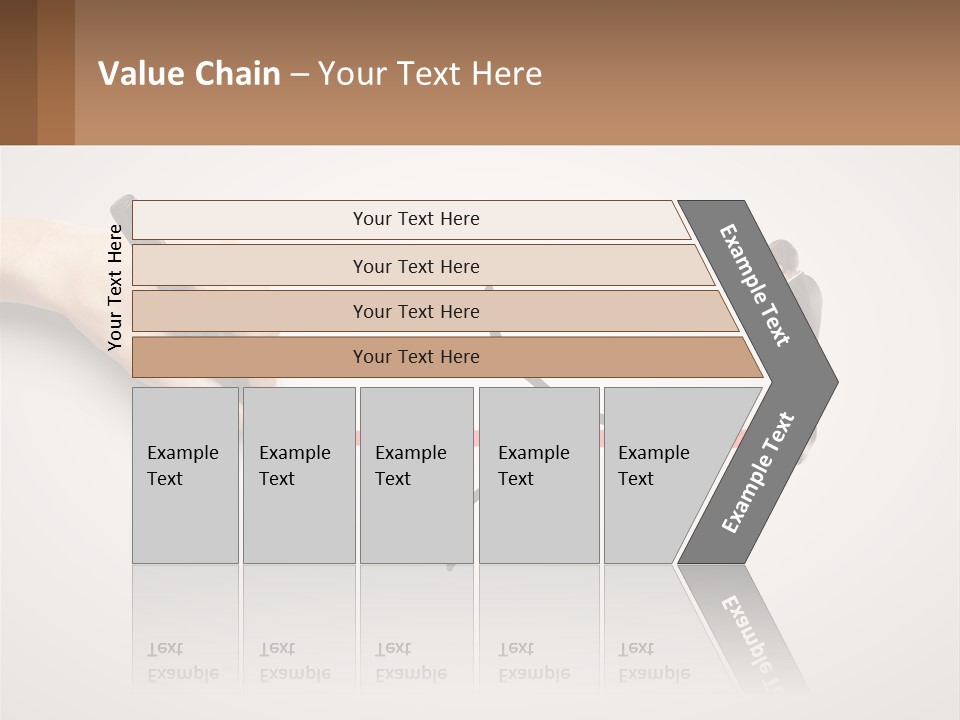Click the mirrored reflection under the third box
Viewport: 960px width, 720px height.
[410, 661]
